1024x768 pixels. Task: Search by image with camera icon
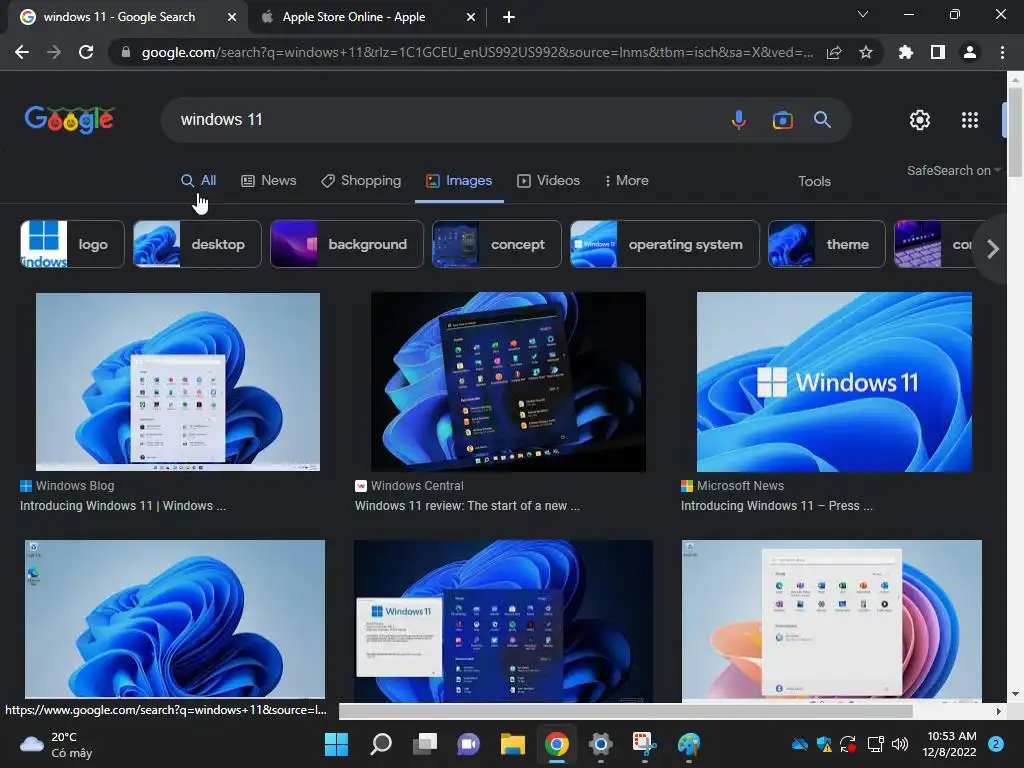point(782,120)
